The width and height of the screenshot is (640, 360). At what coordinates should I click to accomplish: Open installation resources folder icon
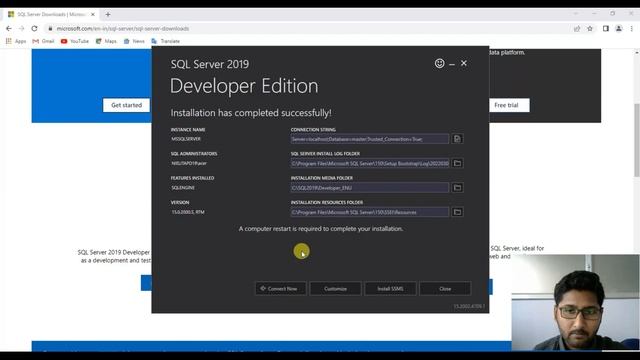457,212
